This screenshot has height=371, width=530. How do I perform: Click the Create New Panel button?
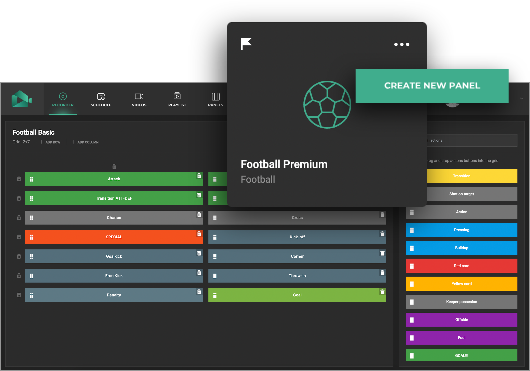(x=432, y=86)
